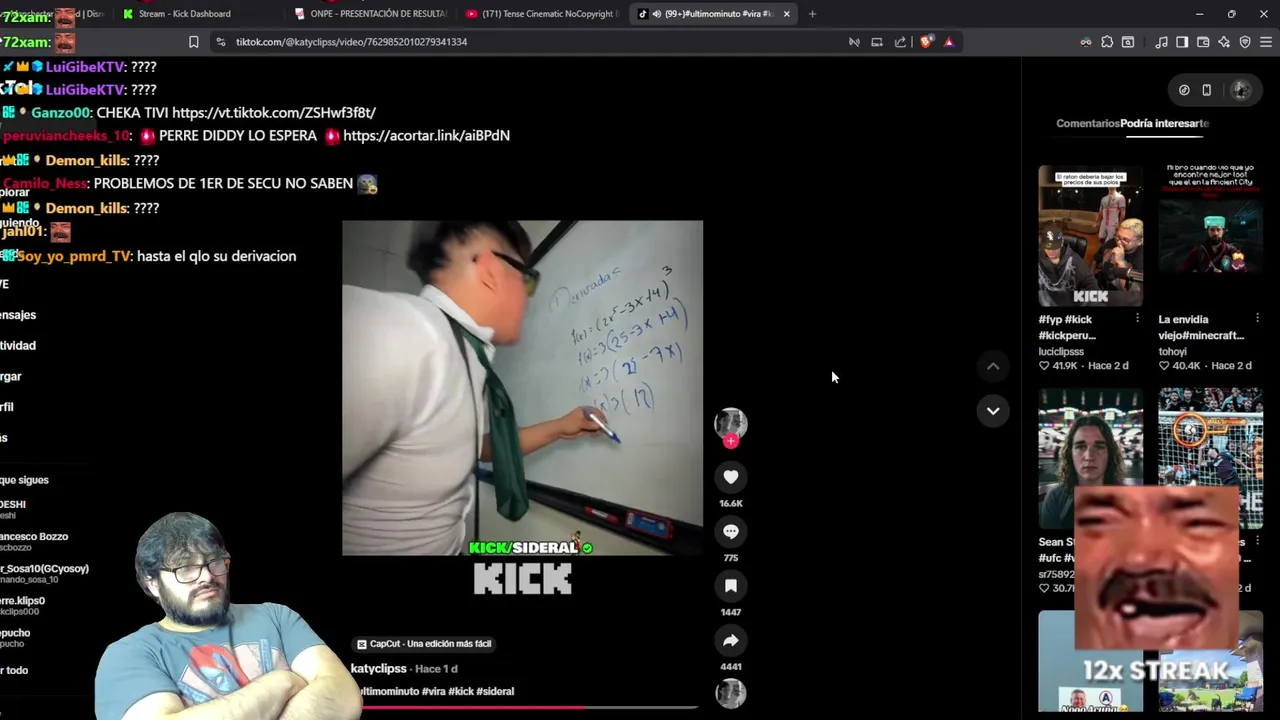
Task: Open browser extensions puzzle icon
Action: 1107,42
